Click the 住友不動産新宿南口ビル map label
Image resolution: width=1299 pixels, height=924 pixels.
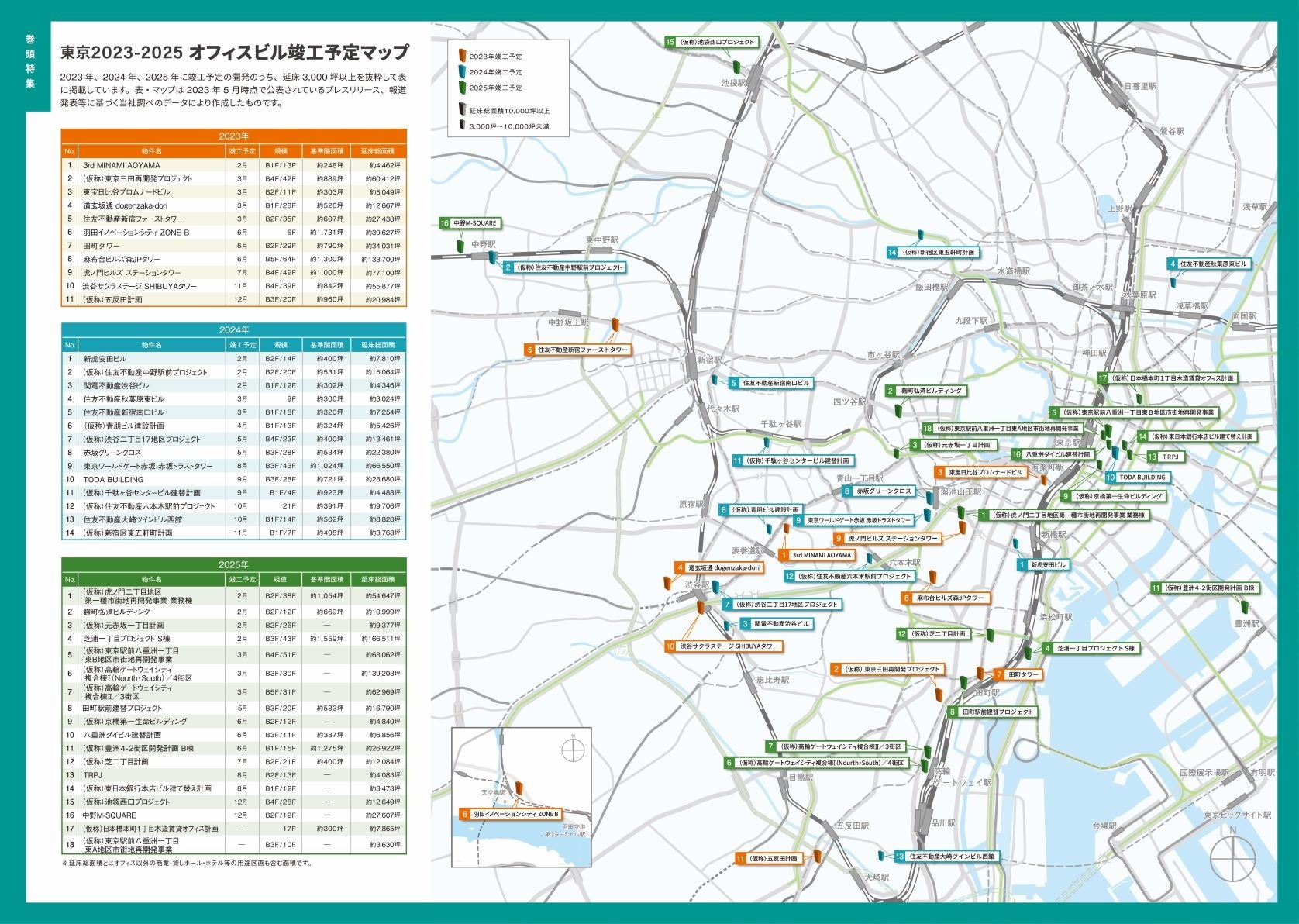(770, 383)
